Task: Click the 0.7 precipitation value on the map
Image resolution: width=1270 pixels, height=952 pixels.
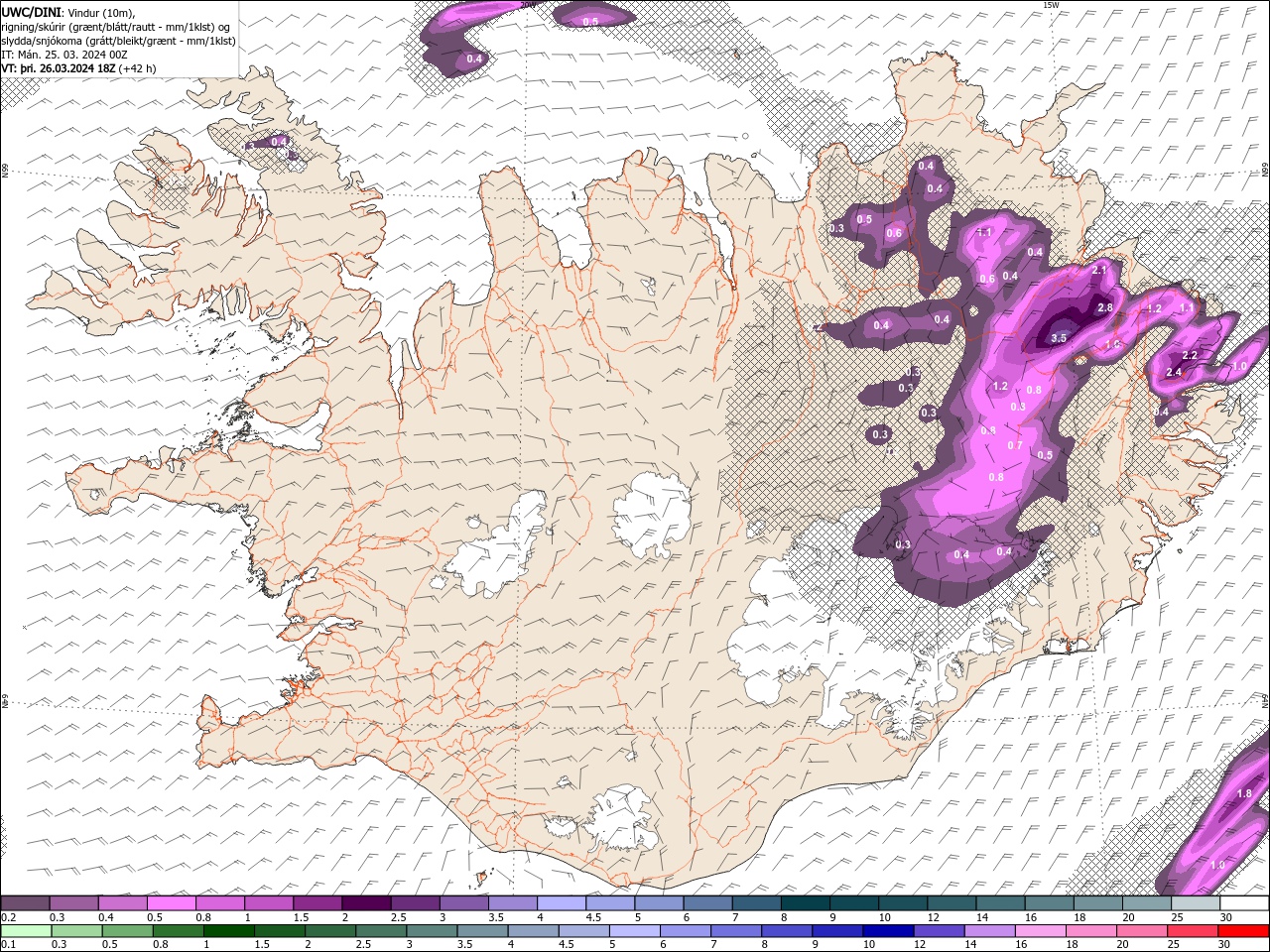Action: pos(1015,445)
